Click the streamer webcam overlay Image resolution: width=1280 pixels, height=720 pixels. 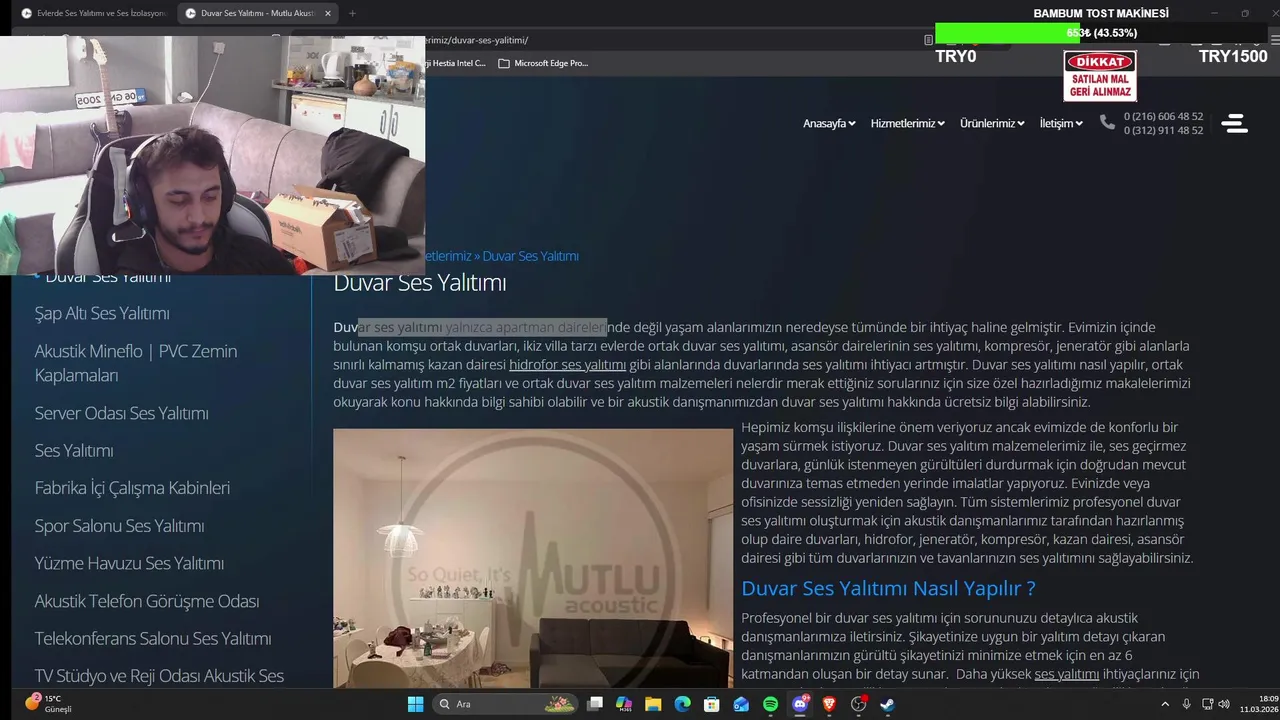tap(212, 155)
